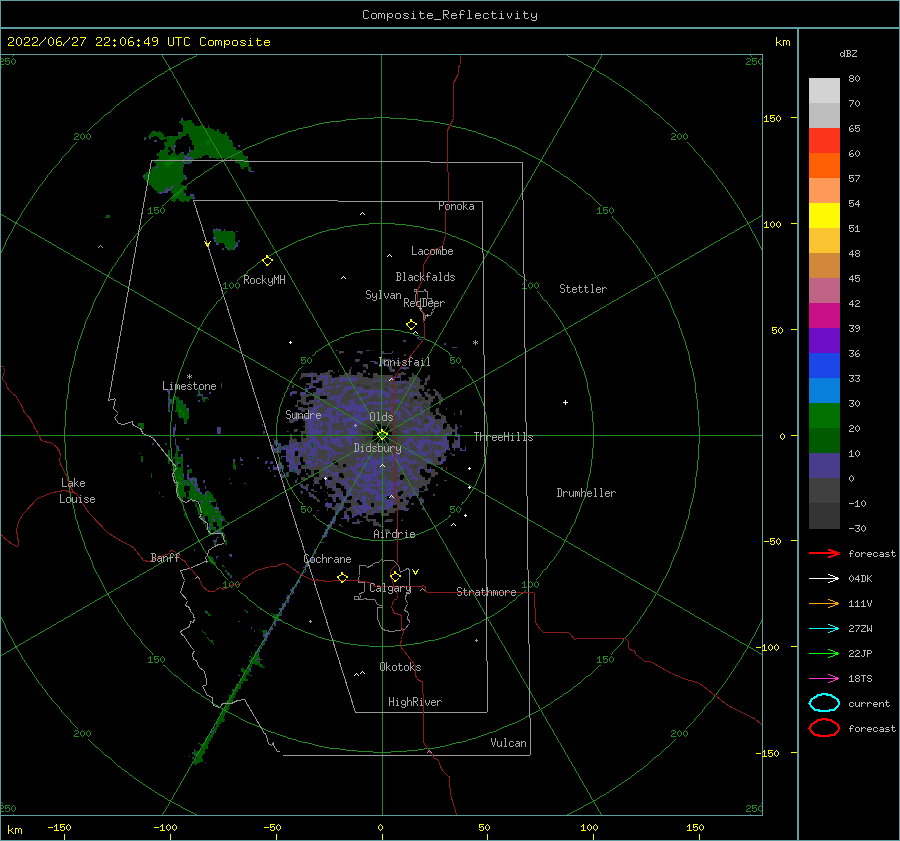
Task: Click the Lacombe city label
Action: coord(432,251)
